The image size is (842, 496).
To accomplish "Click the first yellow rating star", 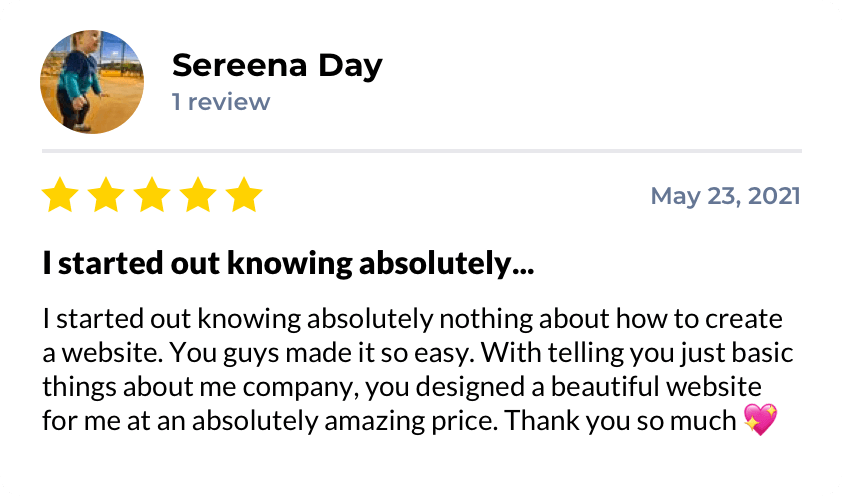I will coord(60,196).
